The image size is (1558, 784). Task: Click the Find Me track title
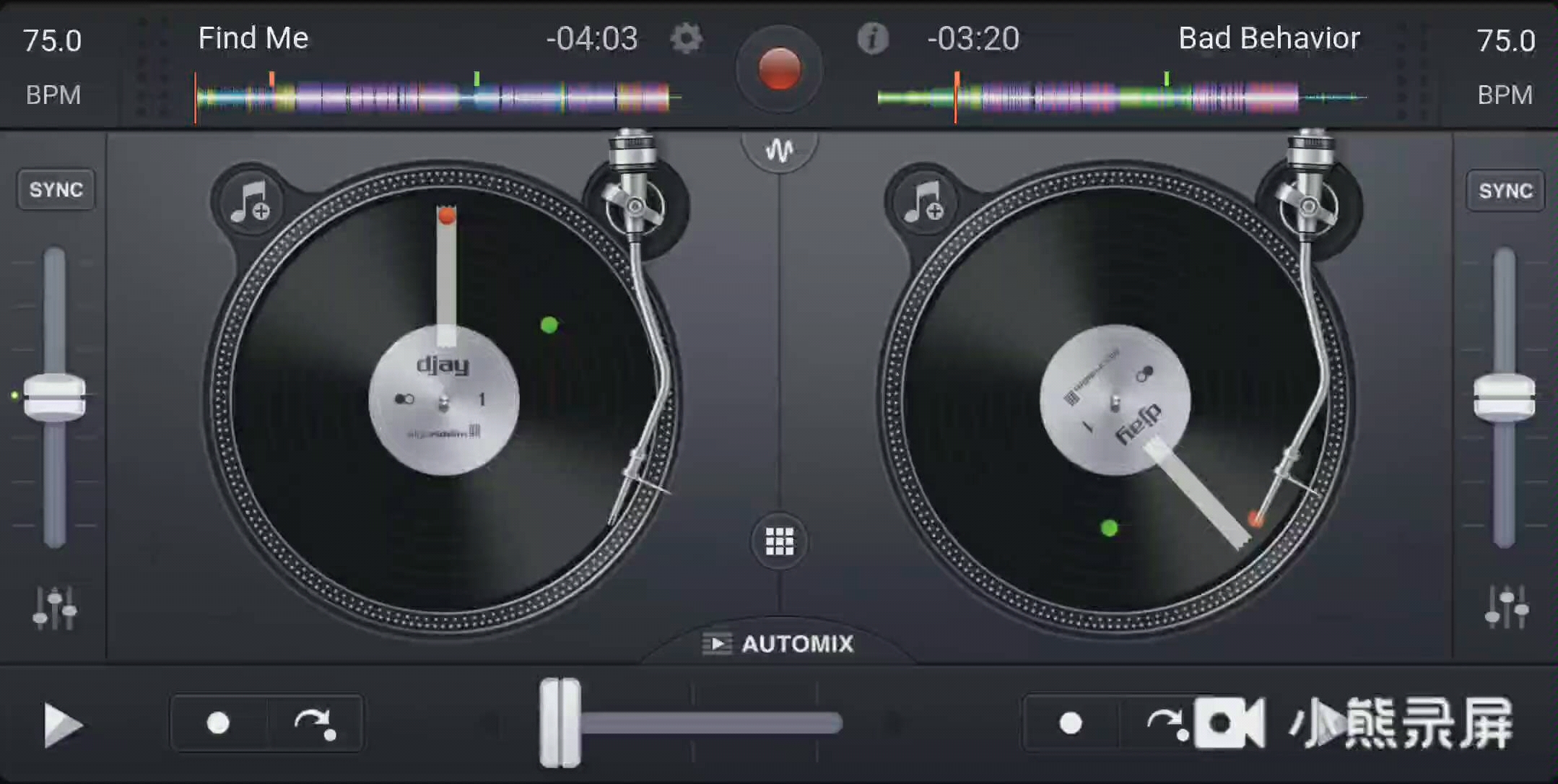tap(253, 38)
